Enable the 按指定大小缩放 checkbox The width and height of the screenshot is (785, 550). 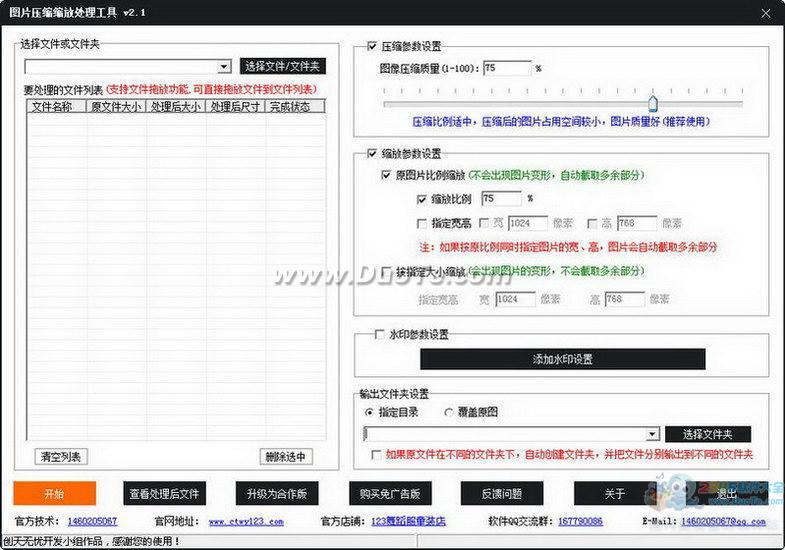[386, 272]
